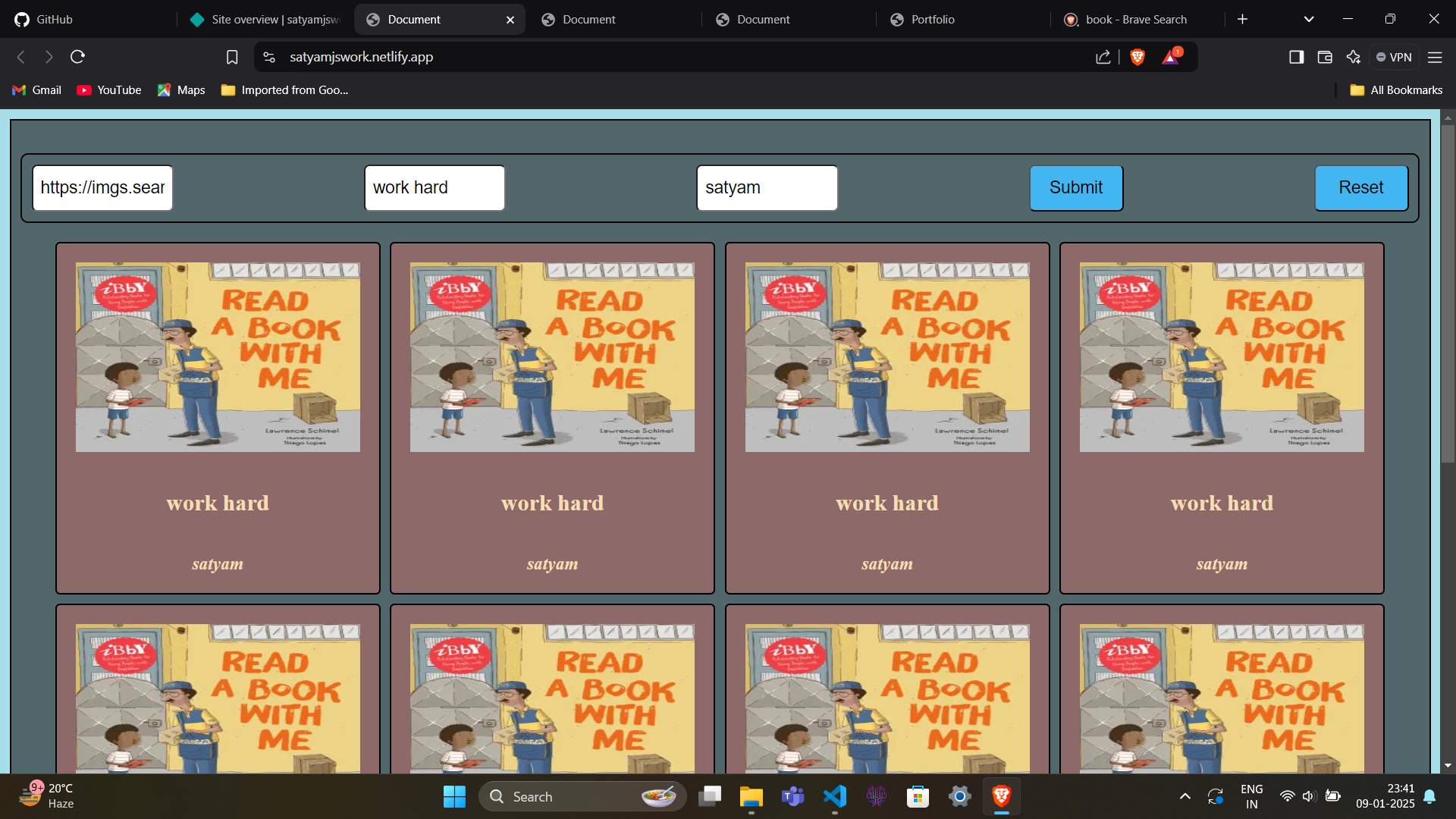The height and width of the screenshot is (819, 1456).
Task: Share this page with the share icon
Action: (1103, 57)
